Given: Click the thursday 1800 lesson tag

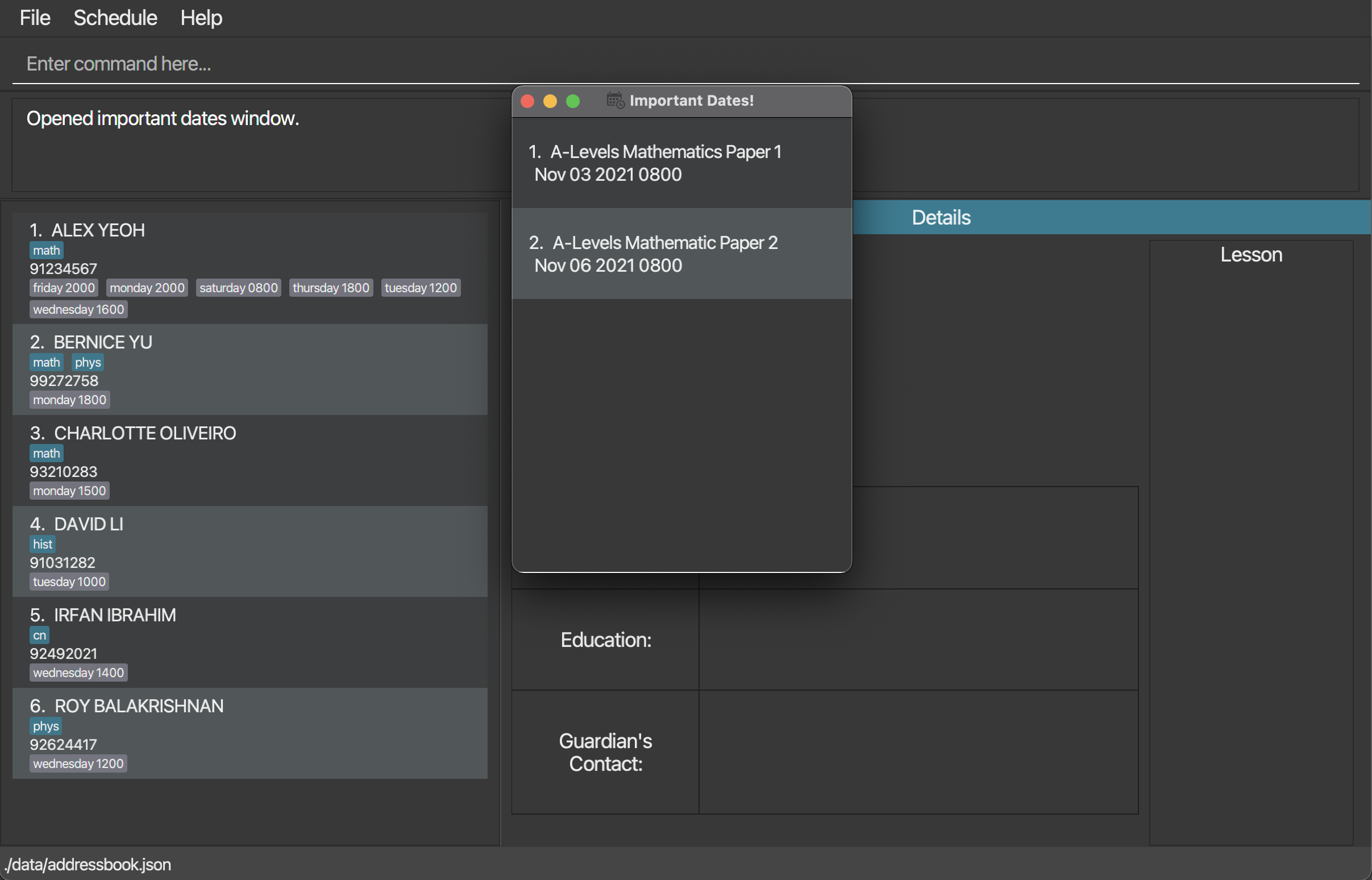Looking at the screenshot, I should 331,288.
